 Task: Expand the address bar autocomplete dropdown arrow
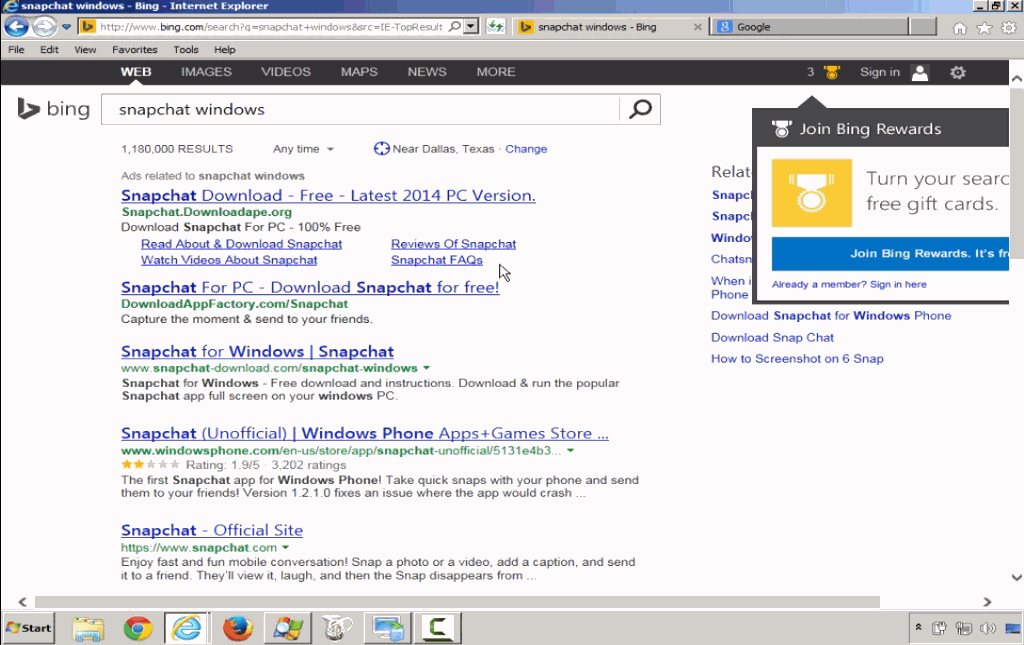(x=471, y=27)
